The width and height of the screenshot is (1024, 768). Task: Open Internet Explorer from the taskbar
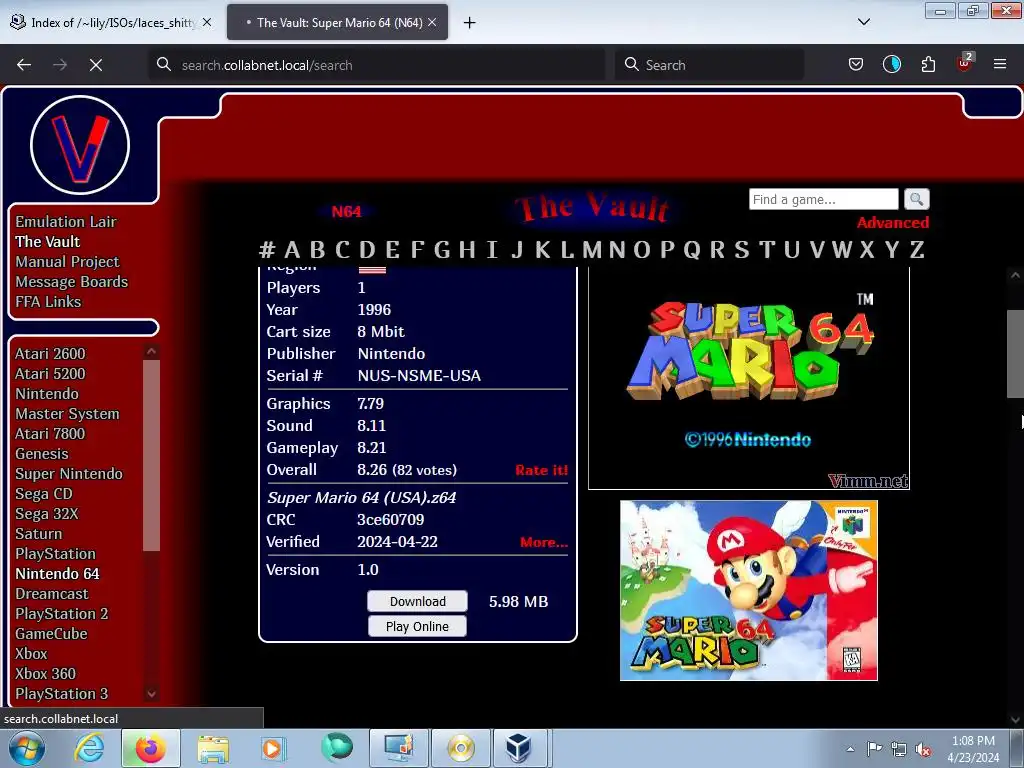pos(89,748)
